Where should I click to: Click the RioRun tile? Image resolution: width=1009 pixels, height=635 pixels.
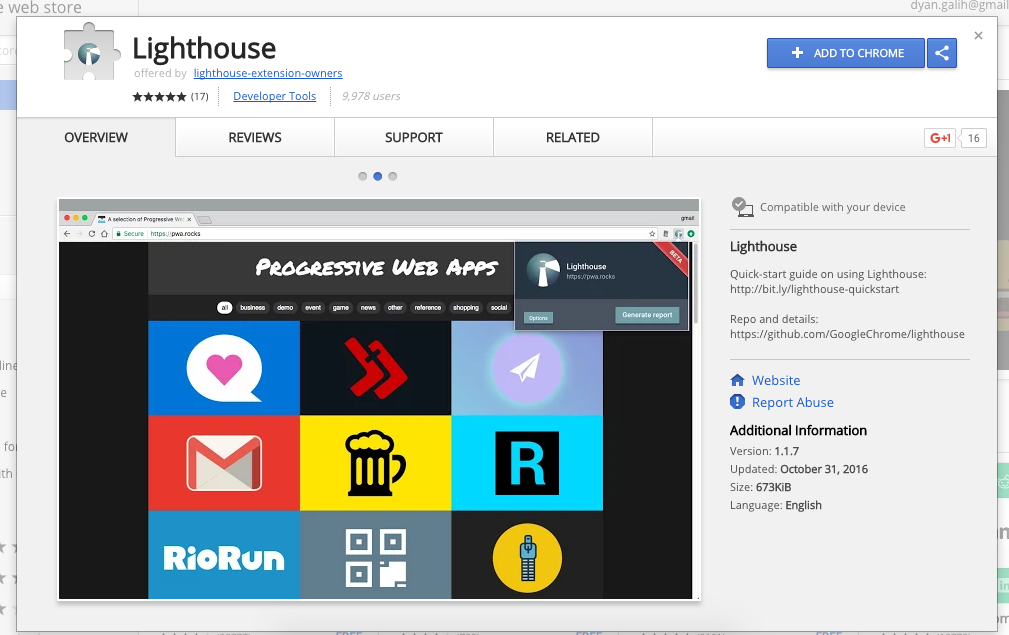[x=224, y=555]
